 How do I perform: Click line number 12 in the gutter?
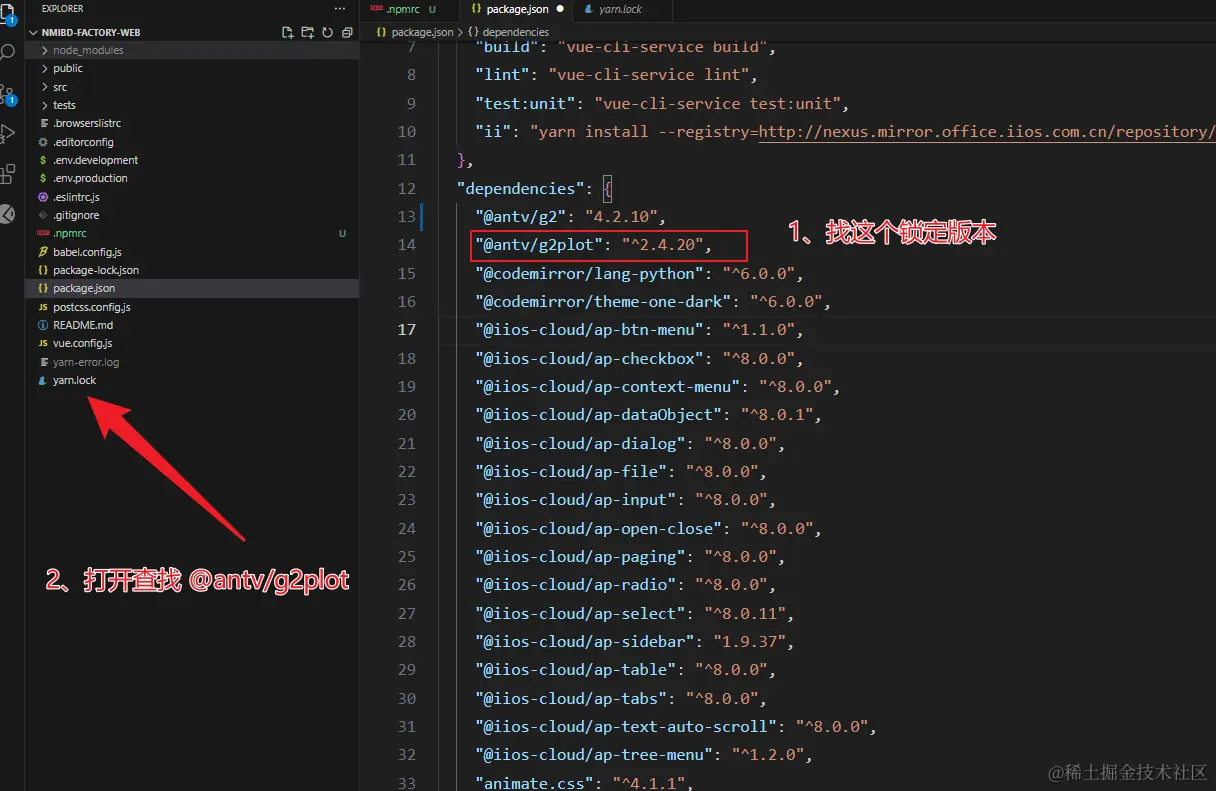[x=406, y=188]
